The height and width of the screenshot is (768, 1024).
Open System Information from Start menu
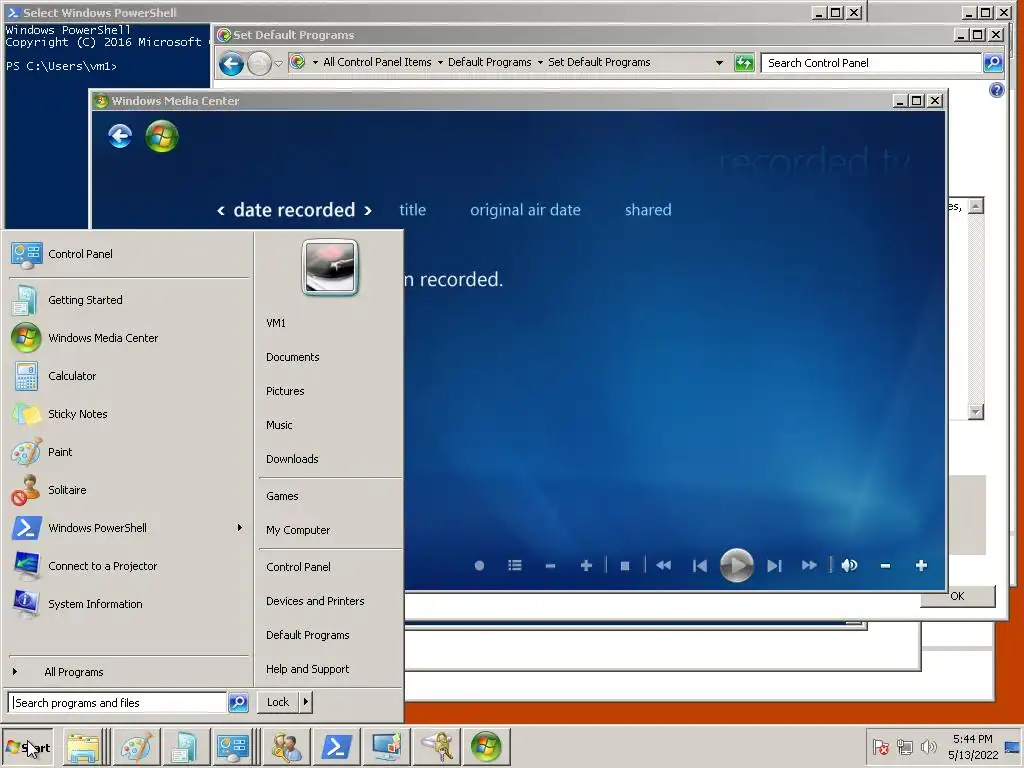point(129,604)
